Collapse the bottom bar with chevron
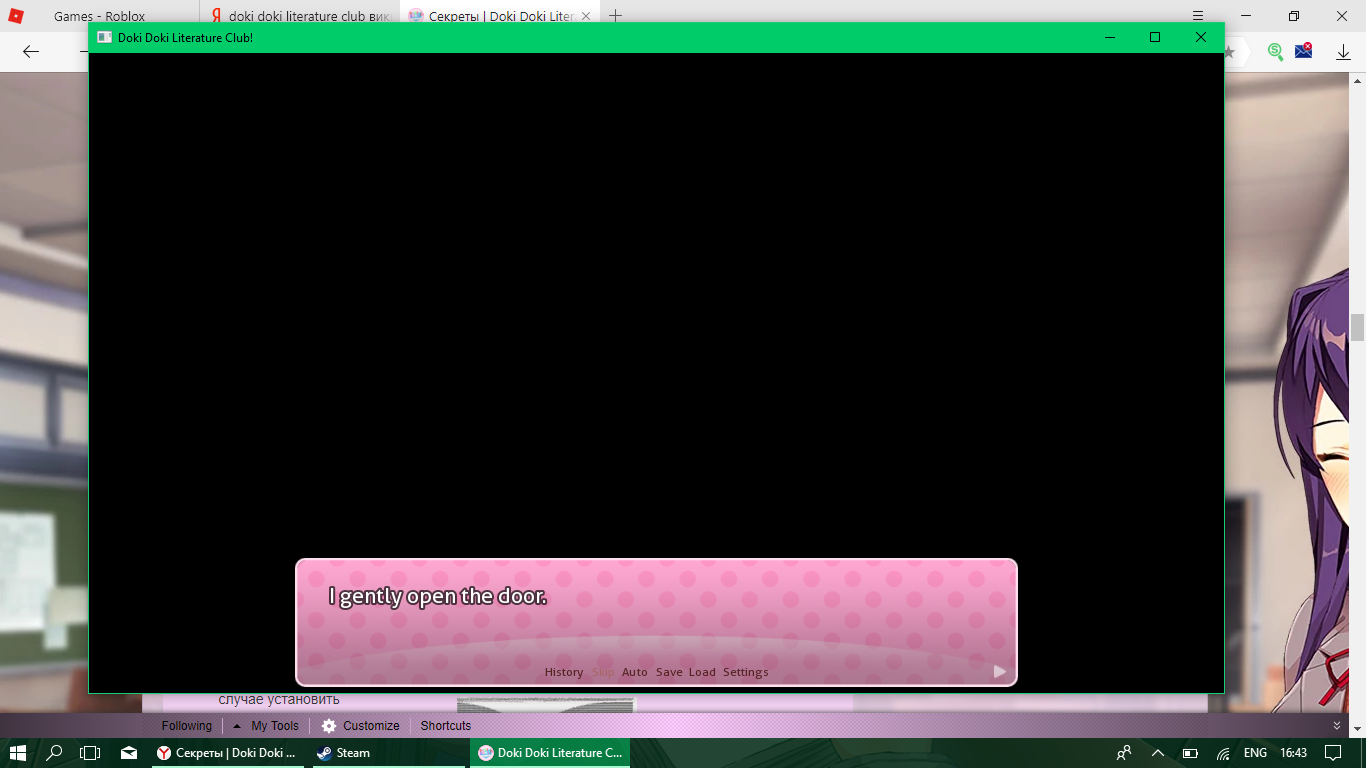 coord(1337,726)
